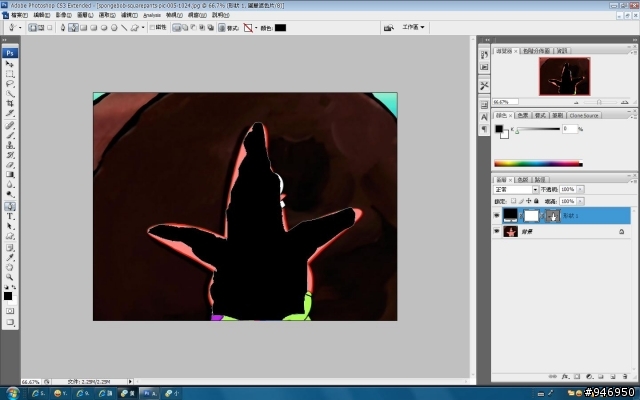Viewport: 640px width, 400px height.
Task: Select the Gradient tool
Action: point(10,174)
